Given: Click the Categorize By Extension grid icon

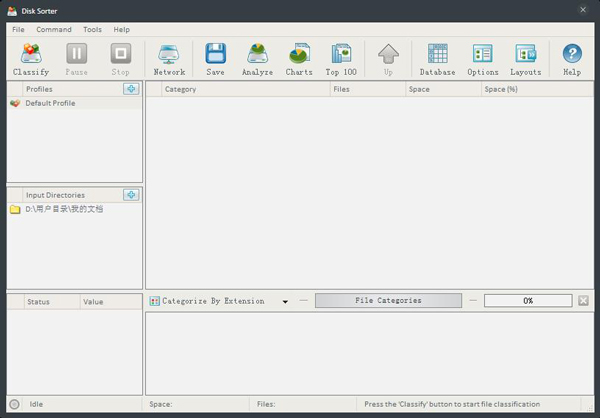Looking at the screenshot, I should tap(155, 301).
